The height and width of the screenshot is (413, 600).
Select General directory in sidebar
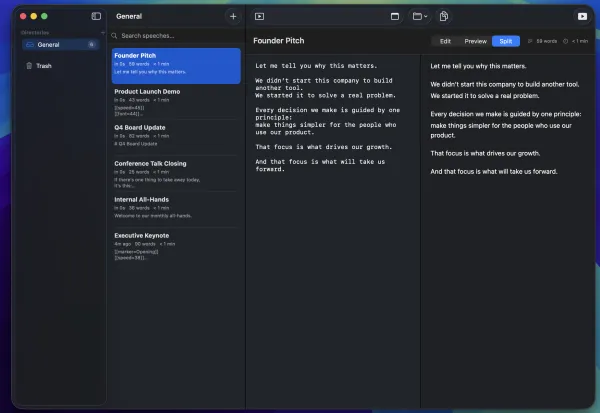60,45
